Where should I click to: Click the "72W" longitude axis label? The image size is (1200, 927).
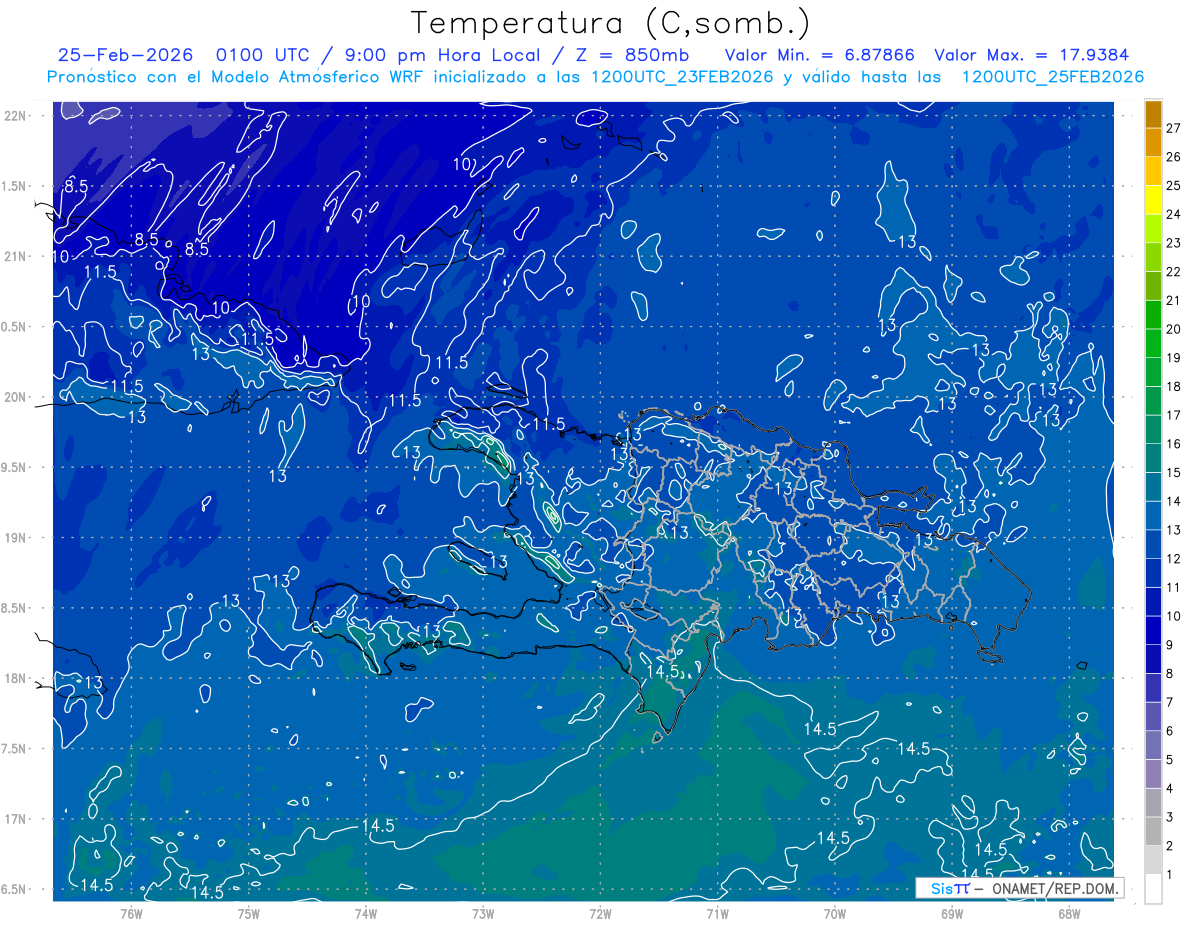tap(600, 914)
